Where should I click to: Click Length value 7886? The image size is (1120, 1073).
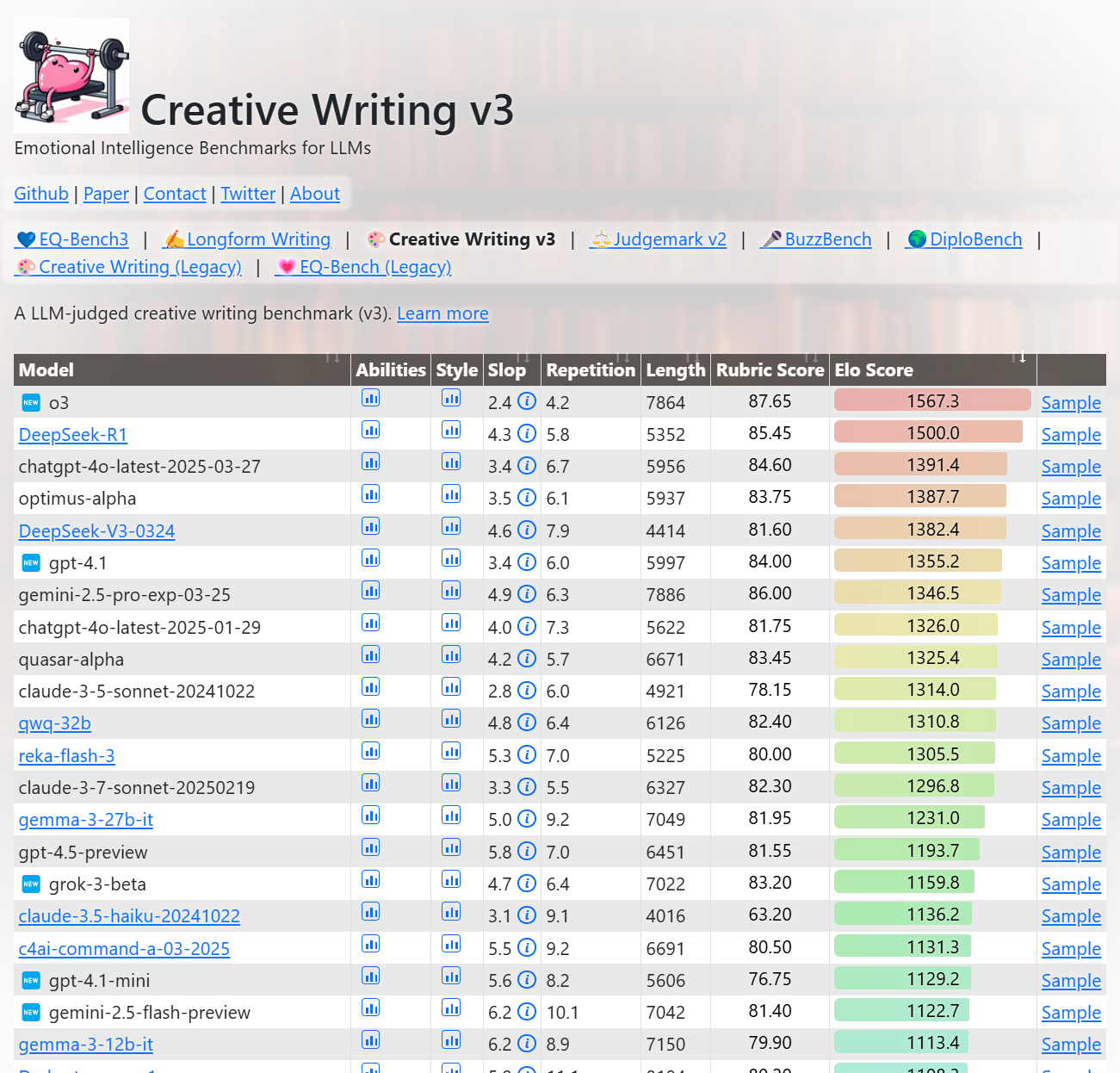tap(665, 595)
